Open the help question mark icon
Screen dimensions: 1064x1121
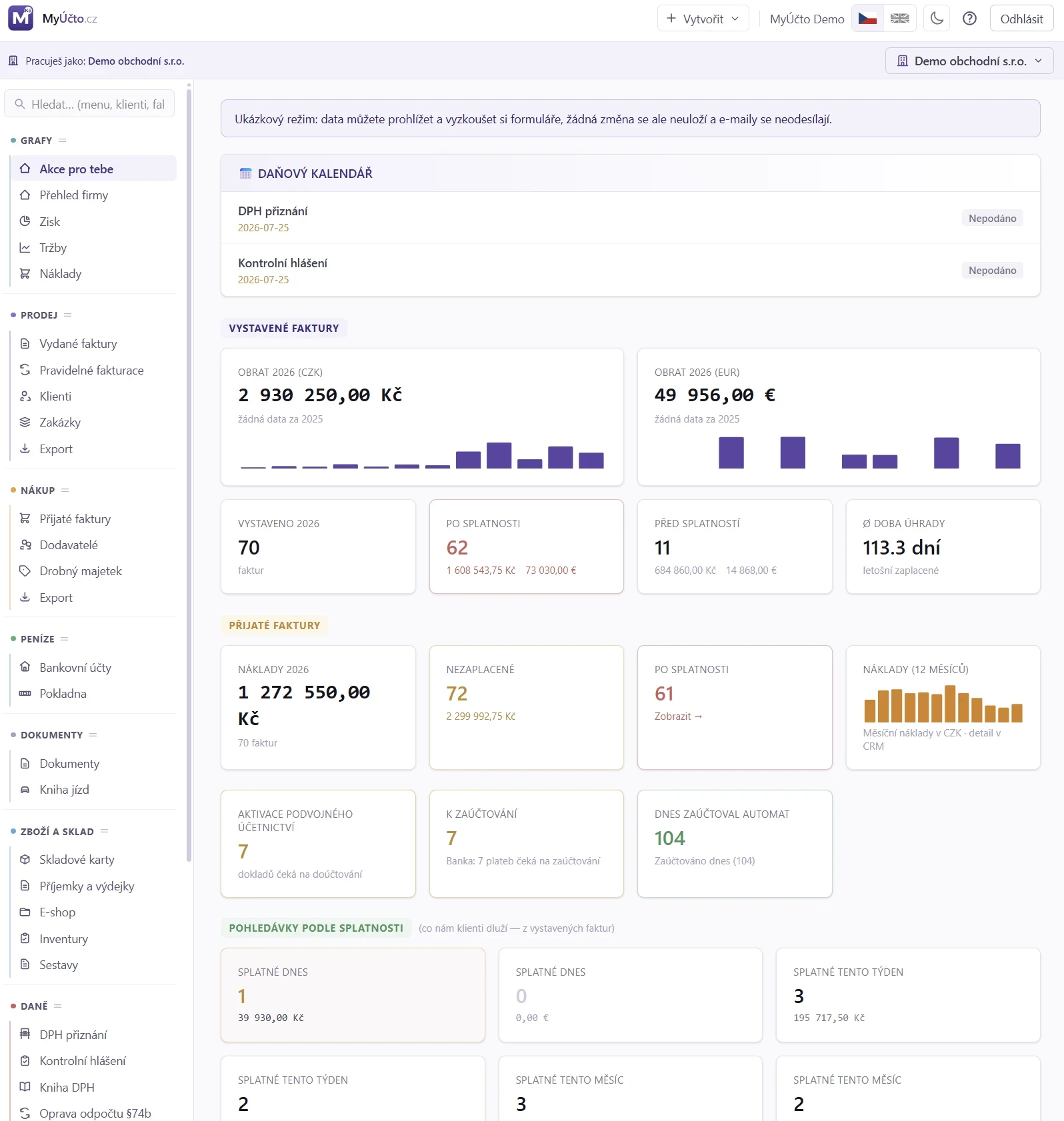[x=969, y=19]
